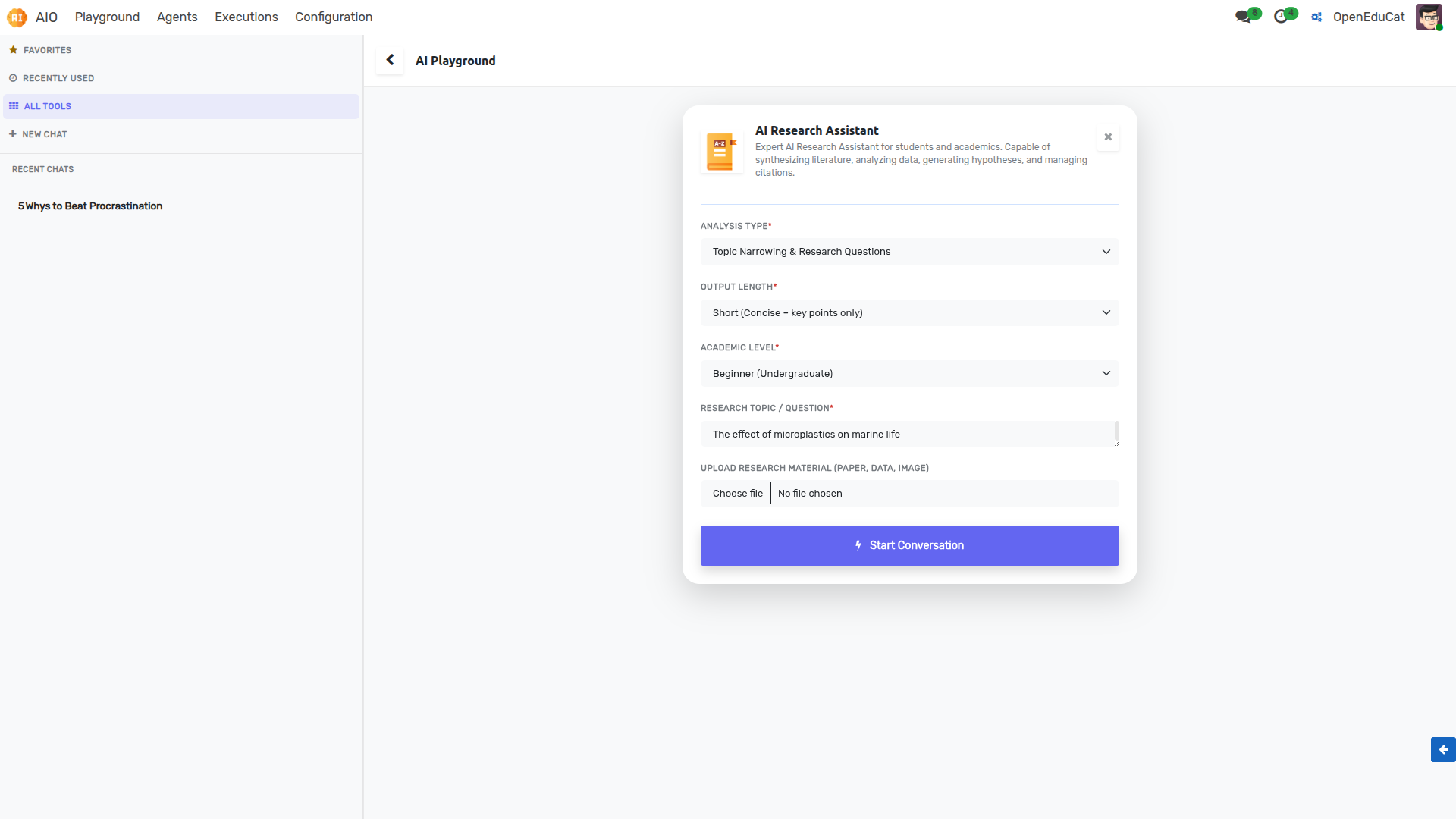Viewport: 1456px width, 819px height.
Task: Open the Output Length dropdown
Action: click(x=909, y=312)
